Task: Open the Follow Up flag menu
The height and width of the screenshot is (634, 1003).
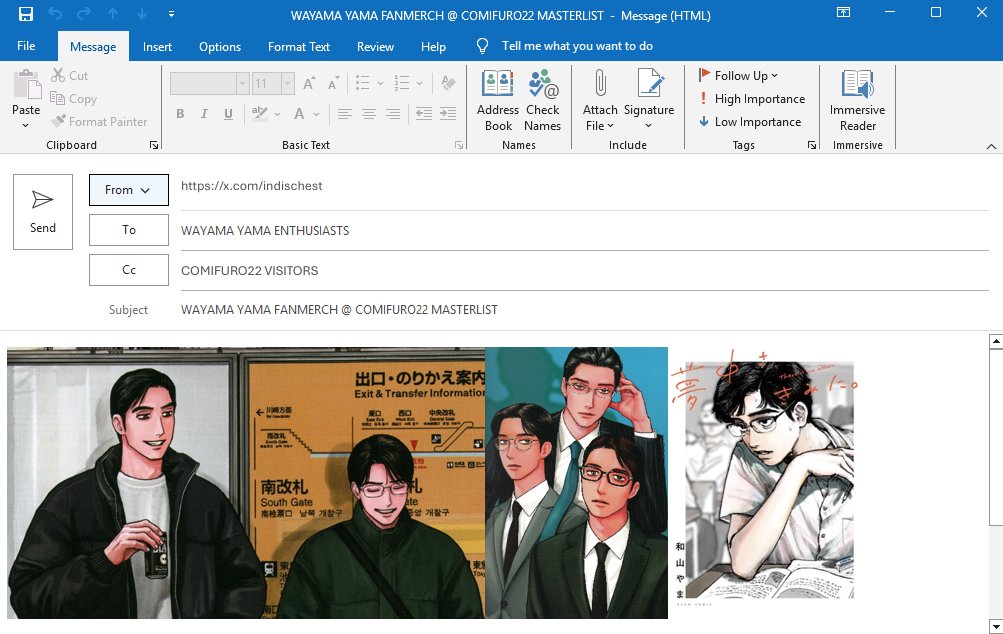Action: click(738, 75)
